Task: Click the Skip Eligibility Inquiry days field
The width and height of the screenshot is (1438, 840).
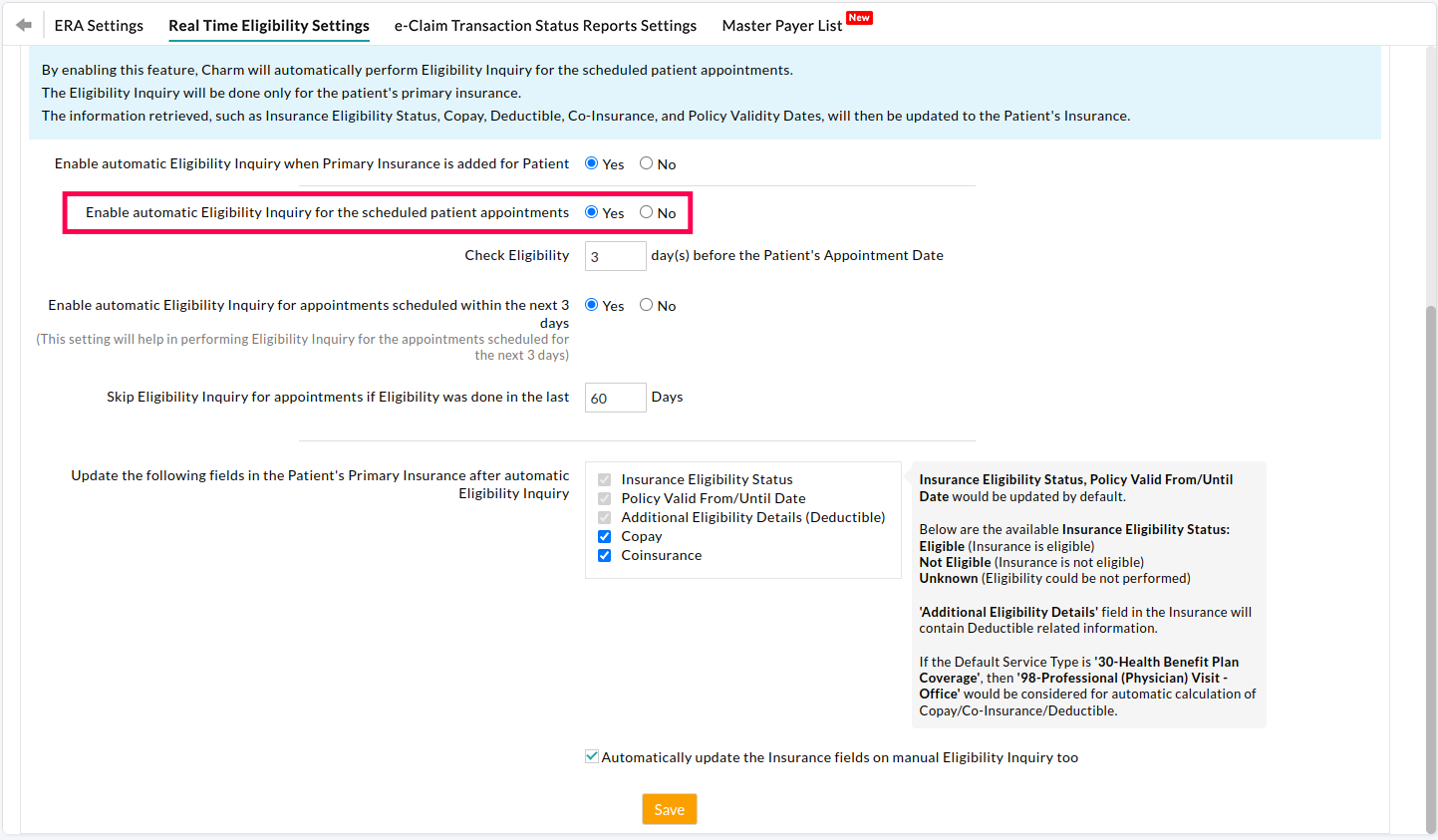Action: [x=615, y=397]
